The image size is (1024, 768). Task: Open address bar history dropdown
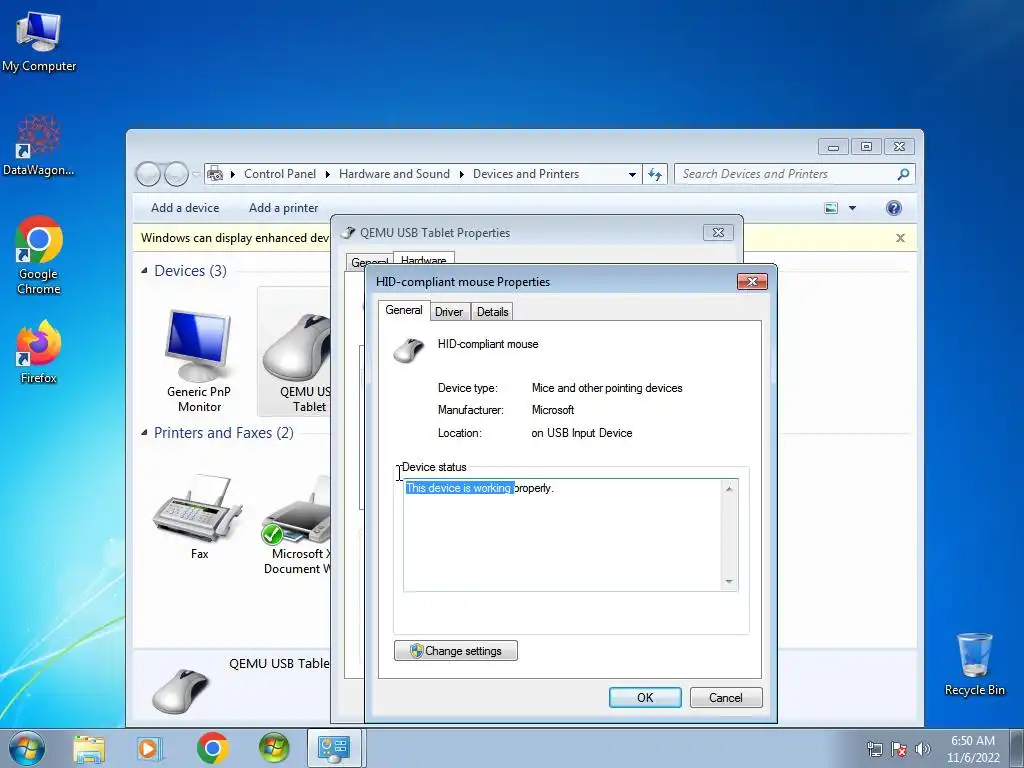[x=632, y=174]
